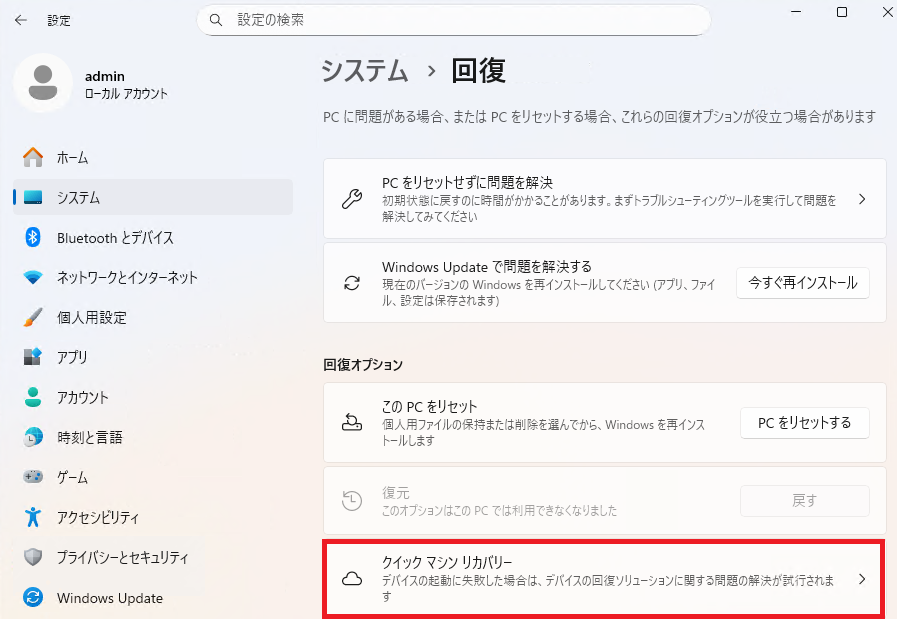Click PC をリセットする button

pyautogui.click(x=804, y=423)
